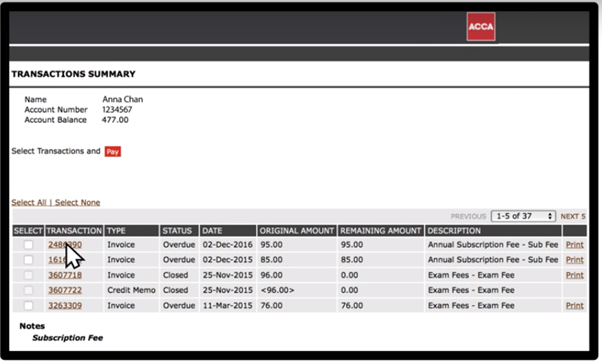This screenshot has width=602, height=362.
Task: Click the Overdue status for 3263309
Action: click(179, 306)
